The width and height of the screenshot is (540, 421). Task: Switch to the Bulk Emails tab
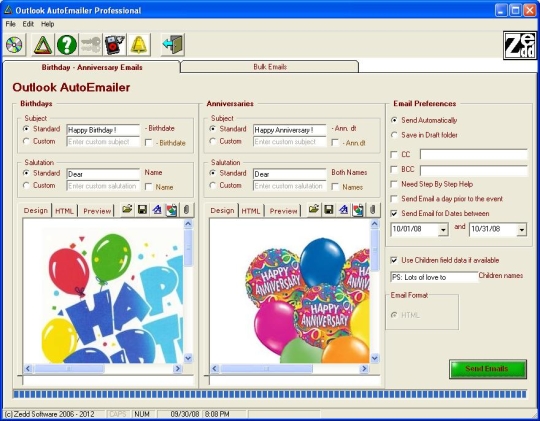point(270,67)
